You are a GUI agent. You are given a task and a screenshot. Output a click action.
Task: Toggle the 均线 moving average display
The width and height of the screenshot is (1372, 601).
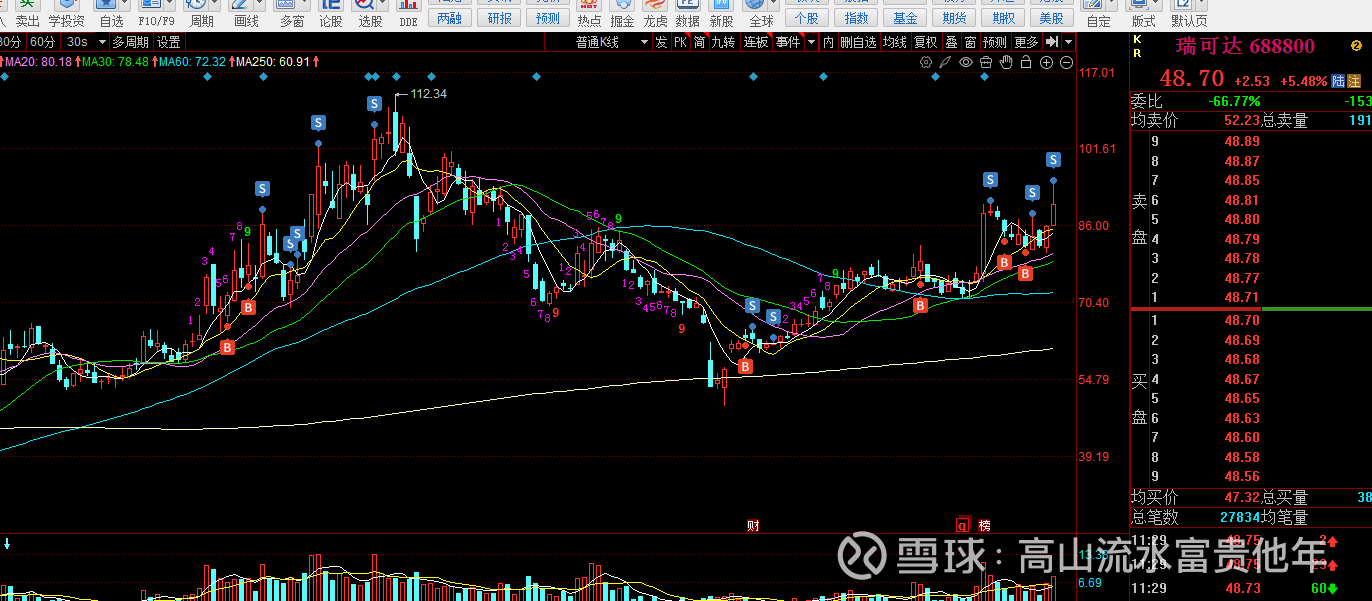pyautogui.click(x=894, y=42)
